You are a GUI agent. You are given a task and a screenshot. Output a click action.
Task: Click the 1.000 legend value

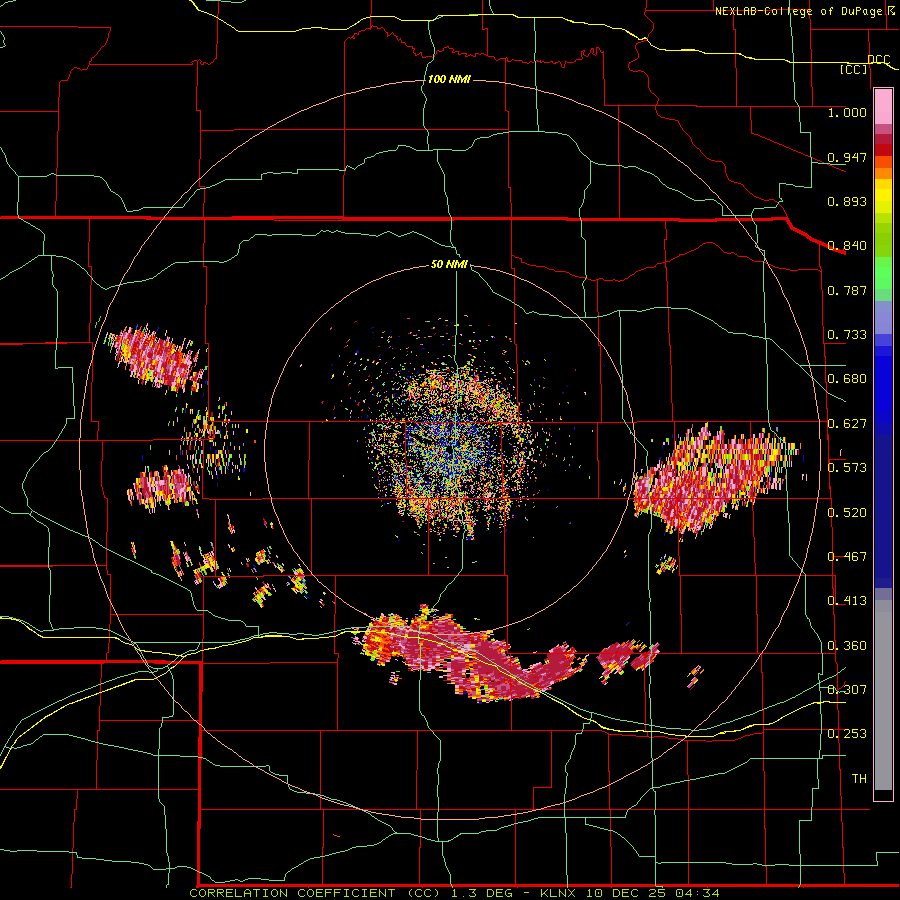[847, 113]
